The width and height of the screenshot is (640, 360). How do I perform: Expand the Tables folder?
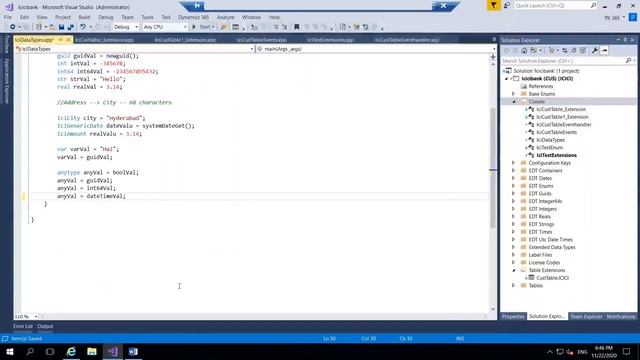tap(513, 286)
